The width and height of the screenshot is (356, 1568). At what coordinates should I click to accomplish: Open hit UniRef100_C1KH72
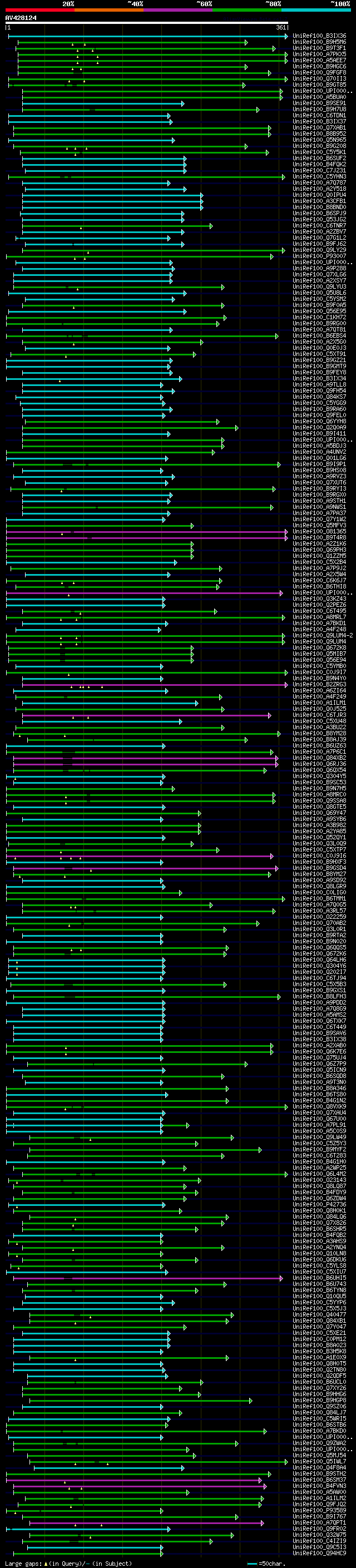pyautogui.click(x=319, y=318)
